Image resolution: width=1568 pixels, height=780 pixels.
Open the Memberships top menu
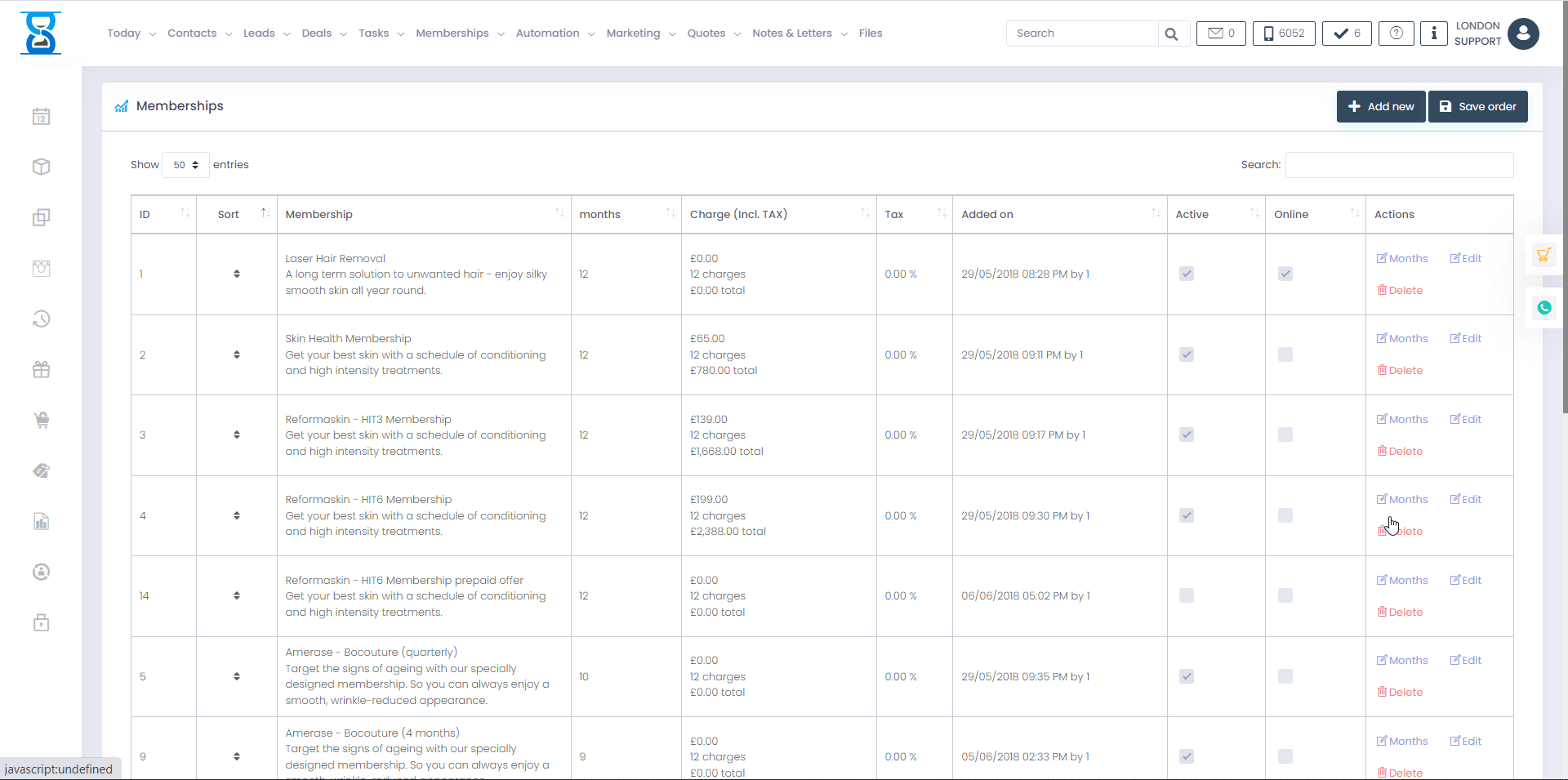point(459,33)
